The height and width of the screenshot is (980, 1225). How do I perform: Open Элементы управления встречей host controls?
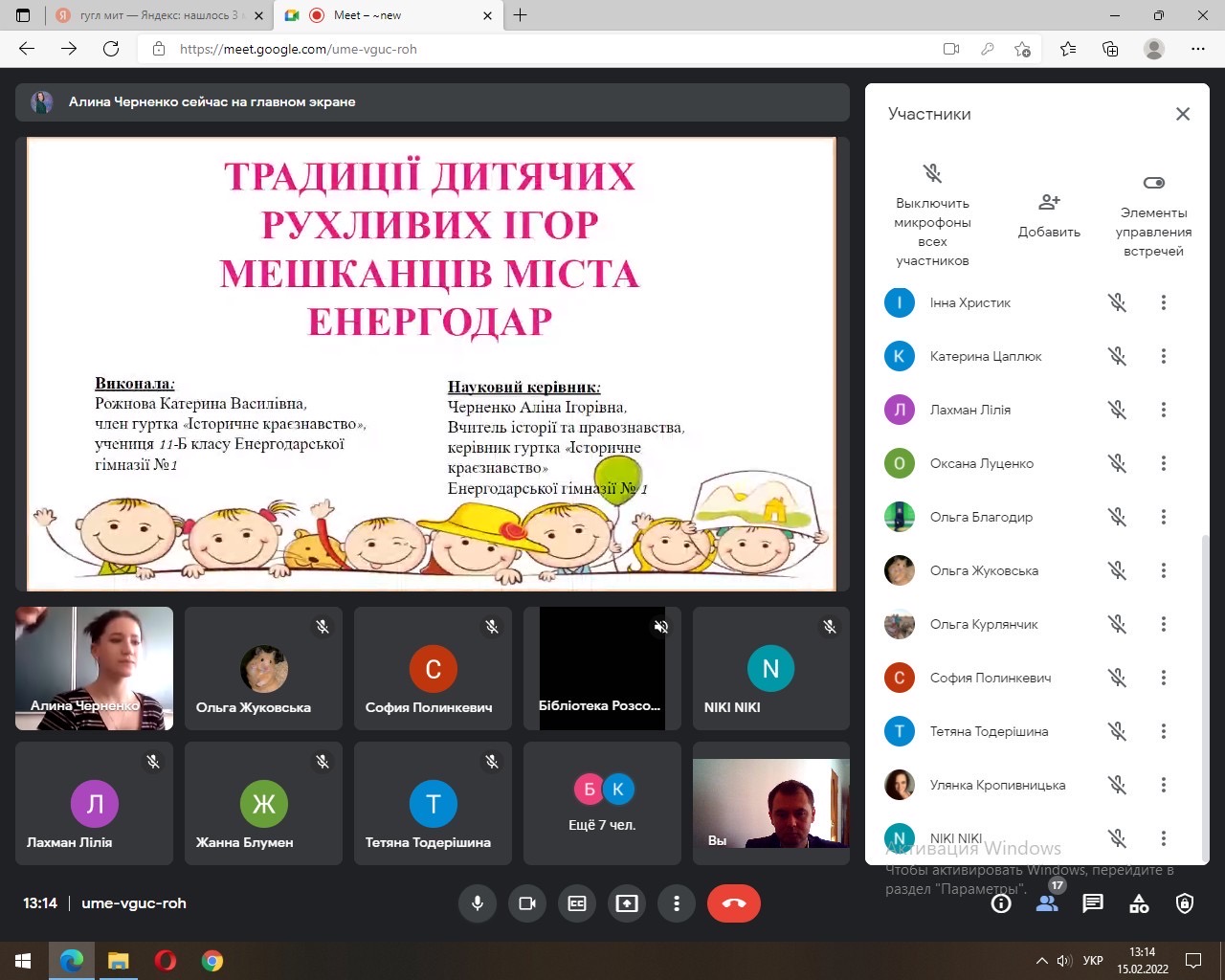point(1153,215)
